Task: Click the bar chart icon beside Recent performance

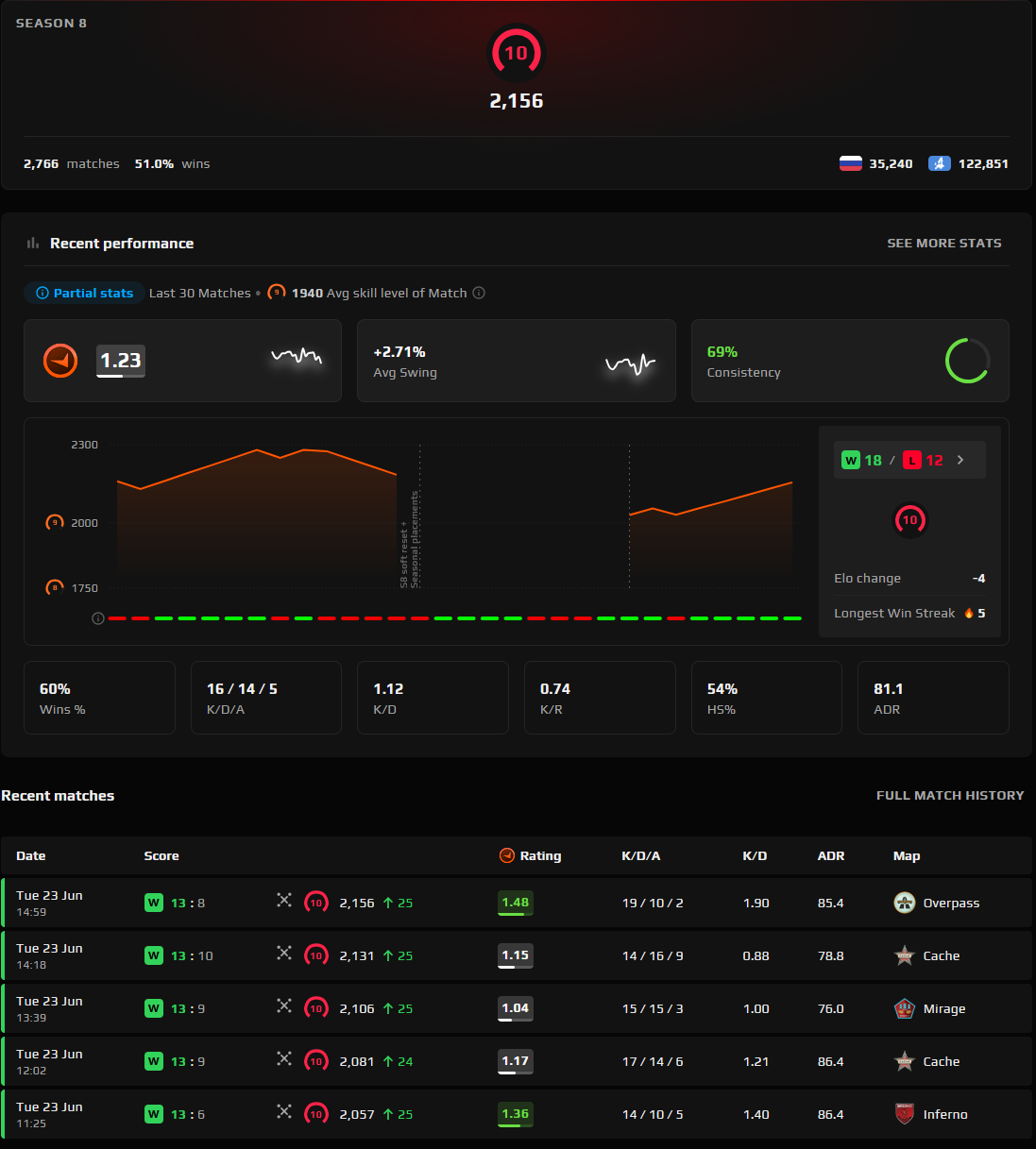Action: pyautogui.click(x=33, y=244)
